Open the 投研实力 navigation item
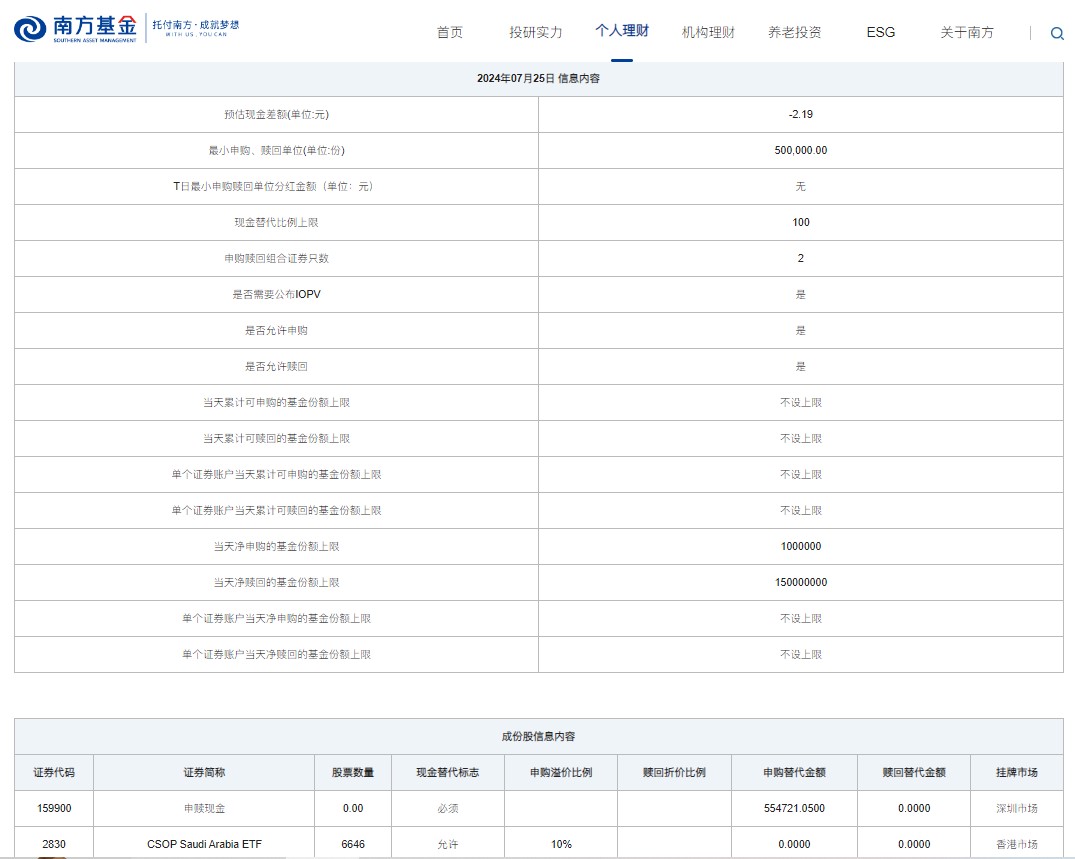Image resolution: width=1075 pixels, height=859 pixels. tap(536, 32)
